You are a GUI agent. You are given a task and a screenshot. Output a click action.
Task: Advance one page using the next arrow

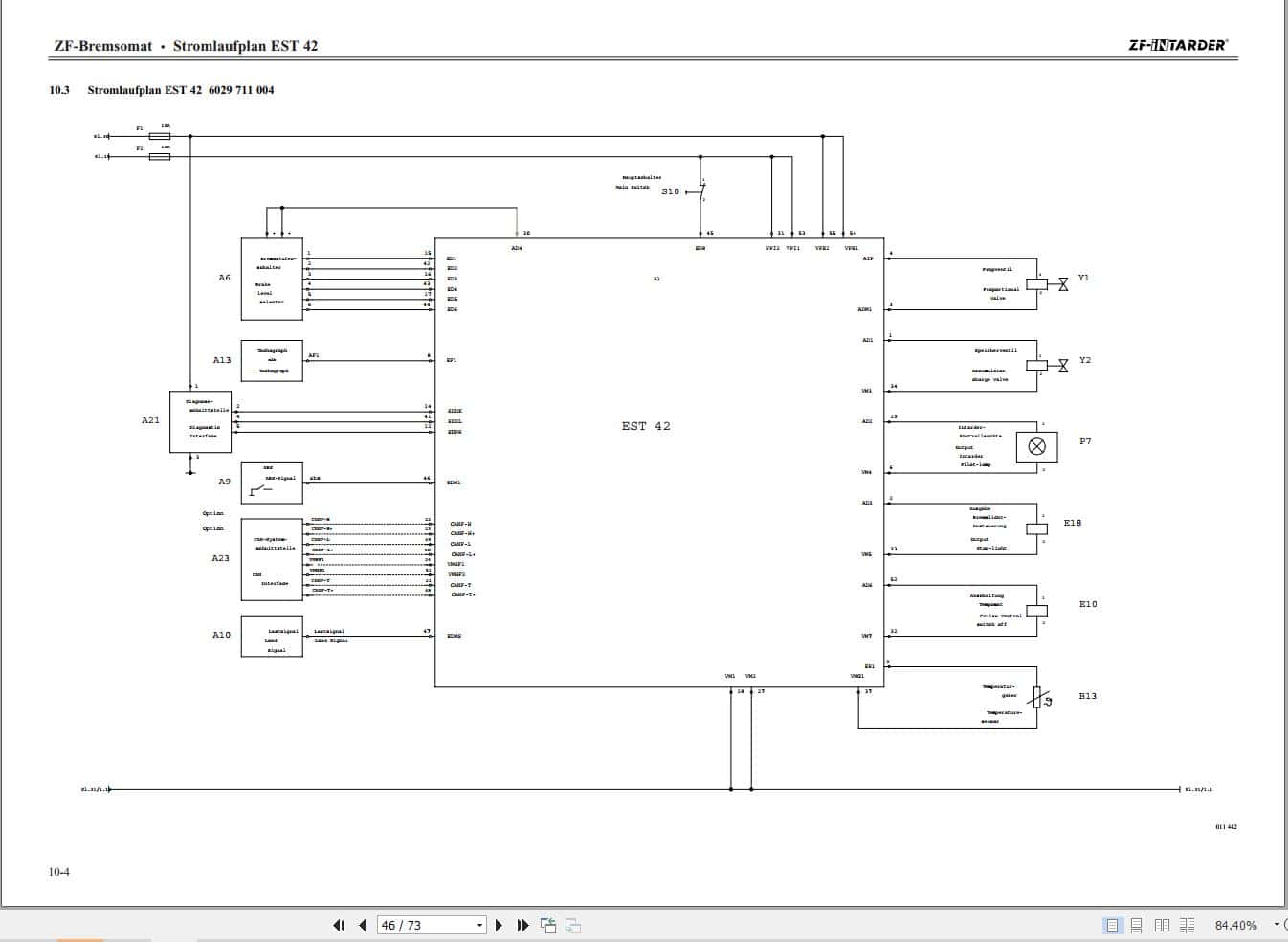499,925
